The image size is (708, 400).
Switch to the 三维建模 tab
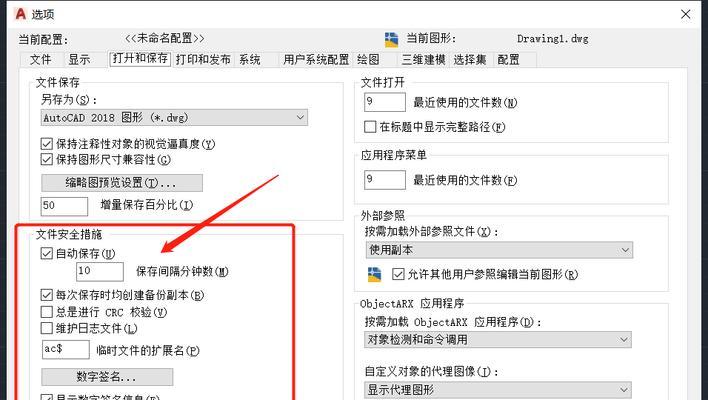(x=424, y=60)
